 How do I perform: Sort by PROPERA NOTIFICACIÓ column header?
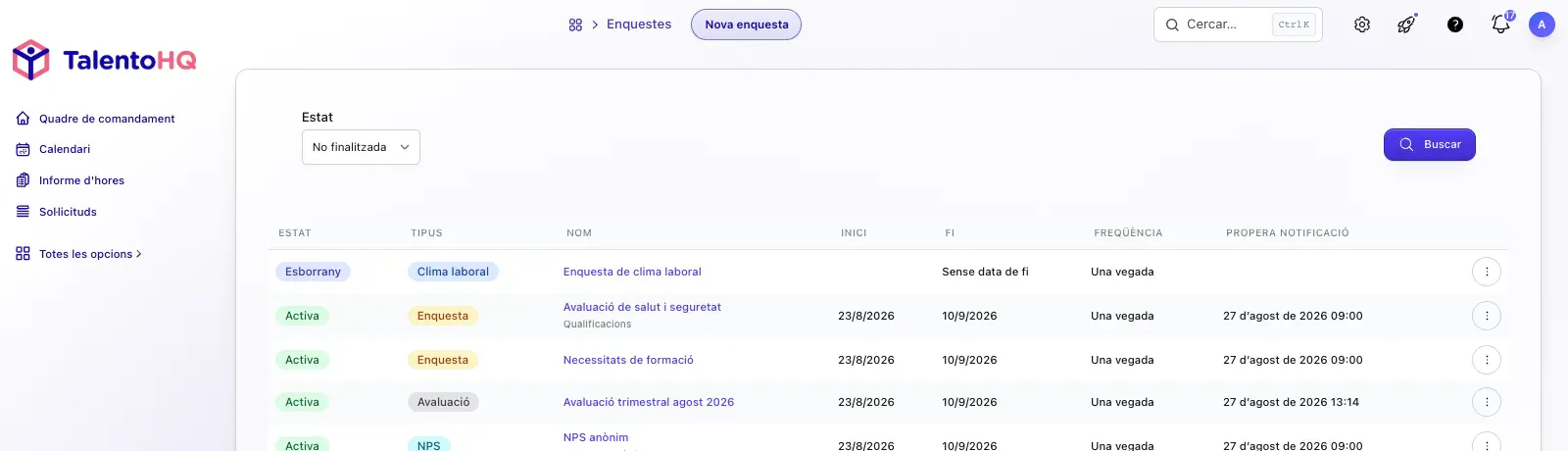1288,233
